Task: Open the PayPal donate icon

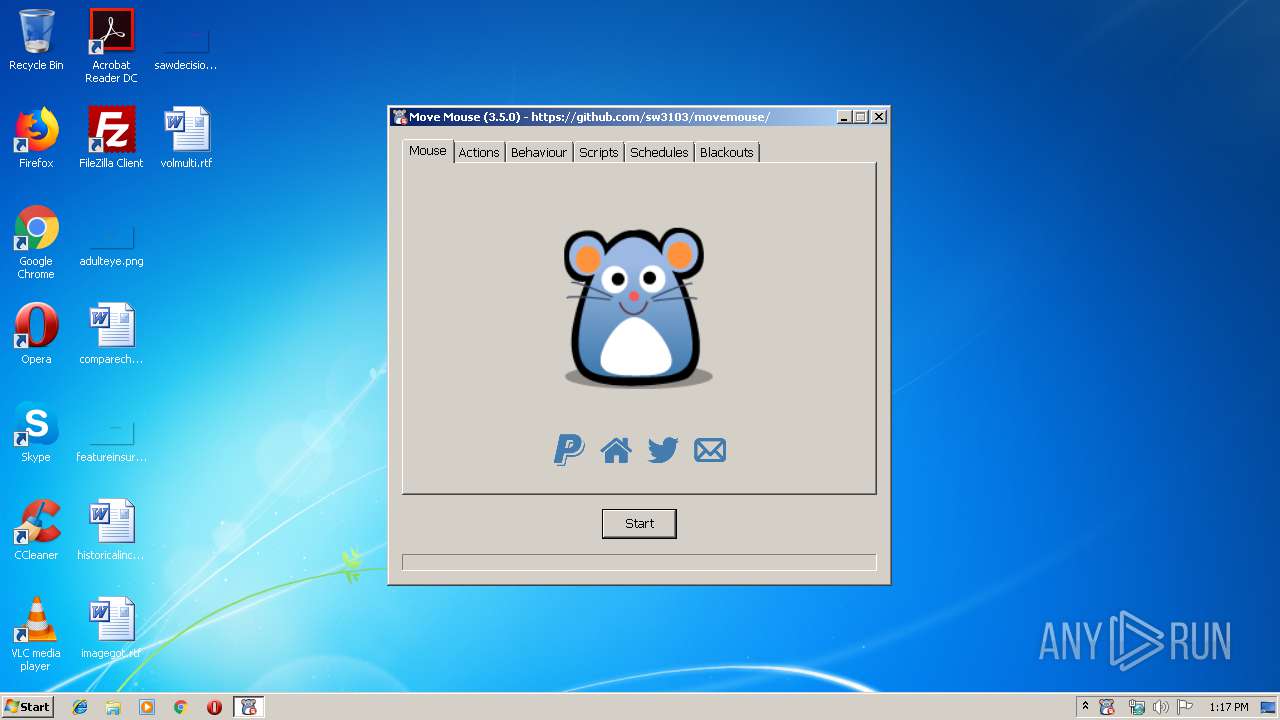Action: 569,450
